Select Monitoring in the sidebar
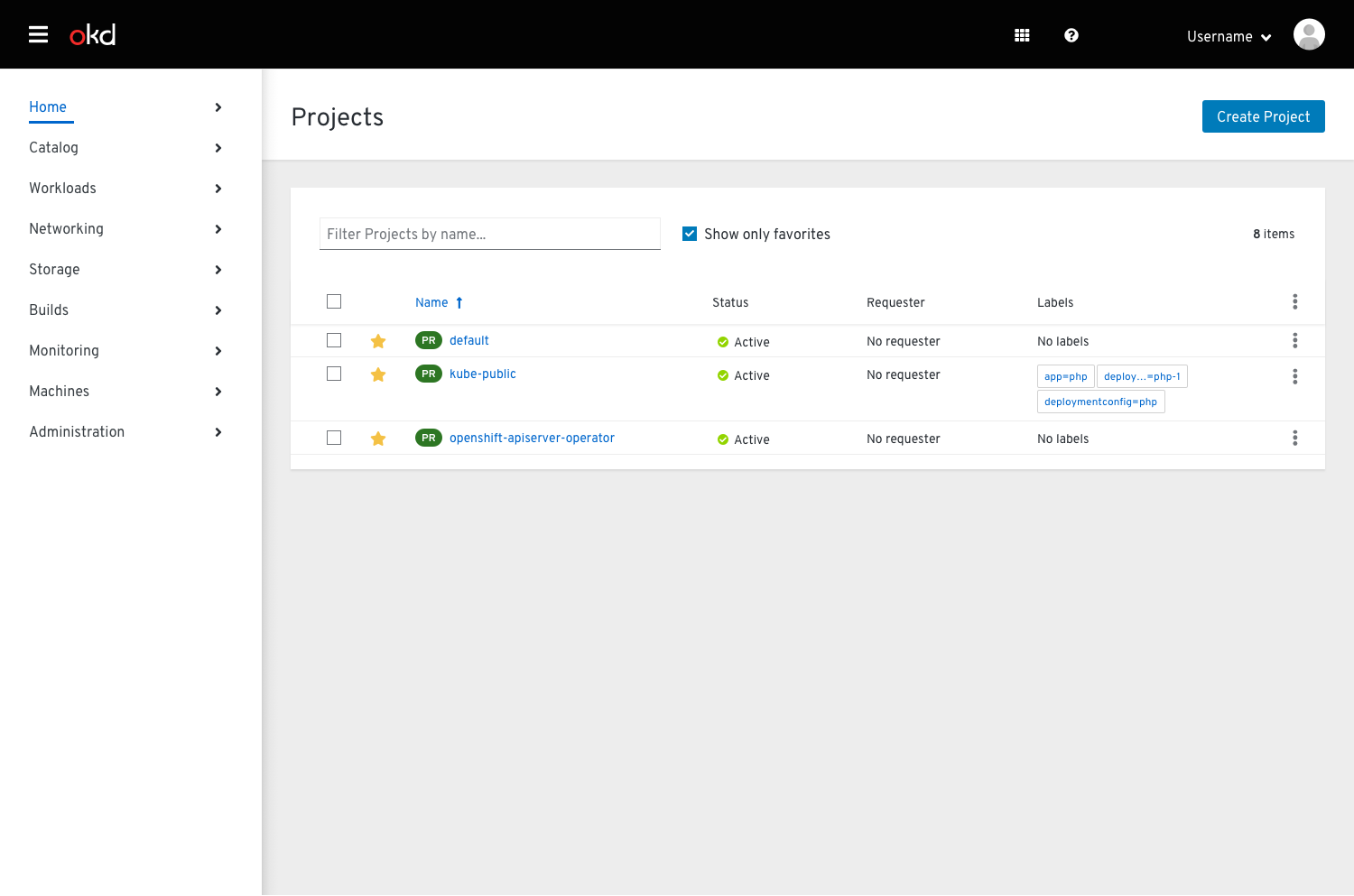Viewport: 1354px width, 896px height. (64, 350)
